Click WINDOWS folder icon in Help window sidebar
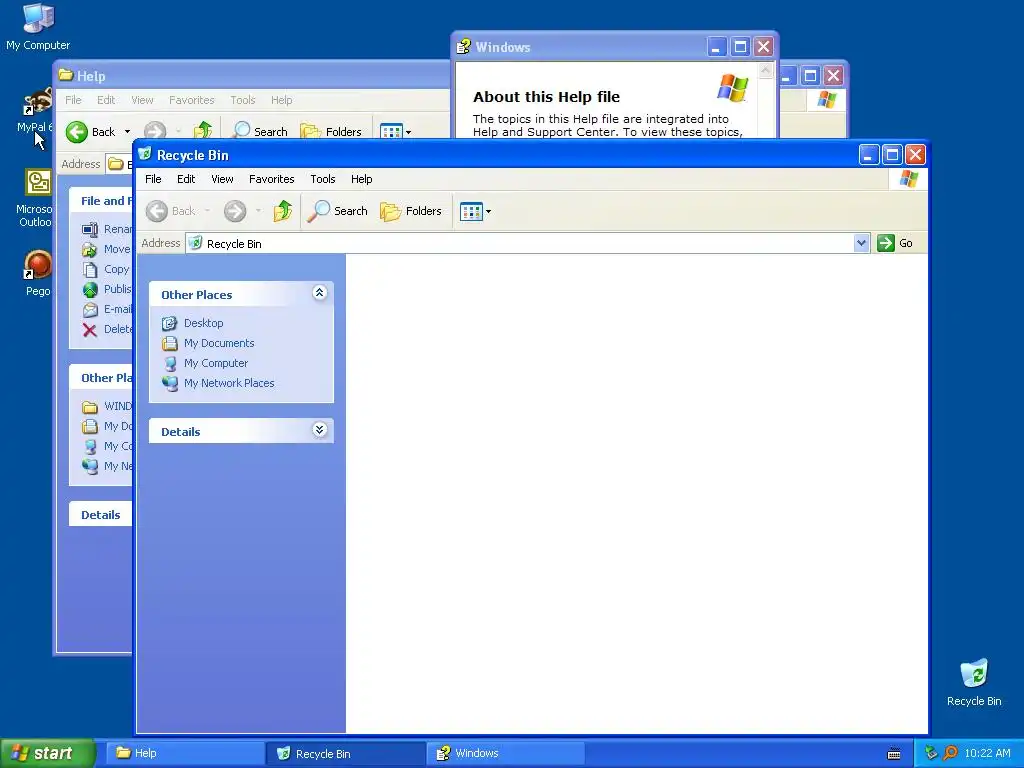Viewport: 1024px width, 768px height. click(x=90, y=407)
